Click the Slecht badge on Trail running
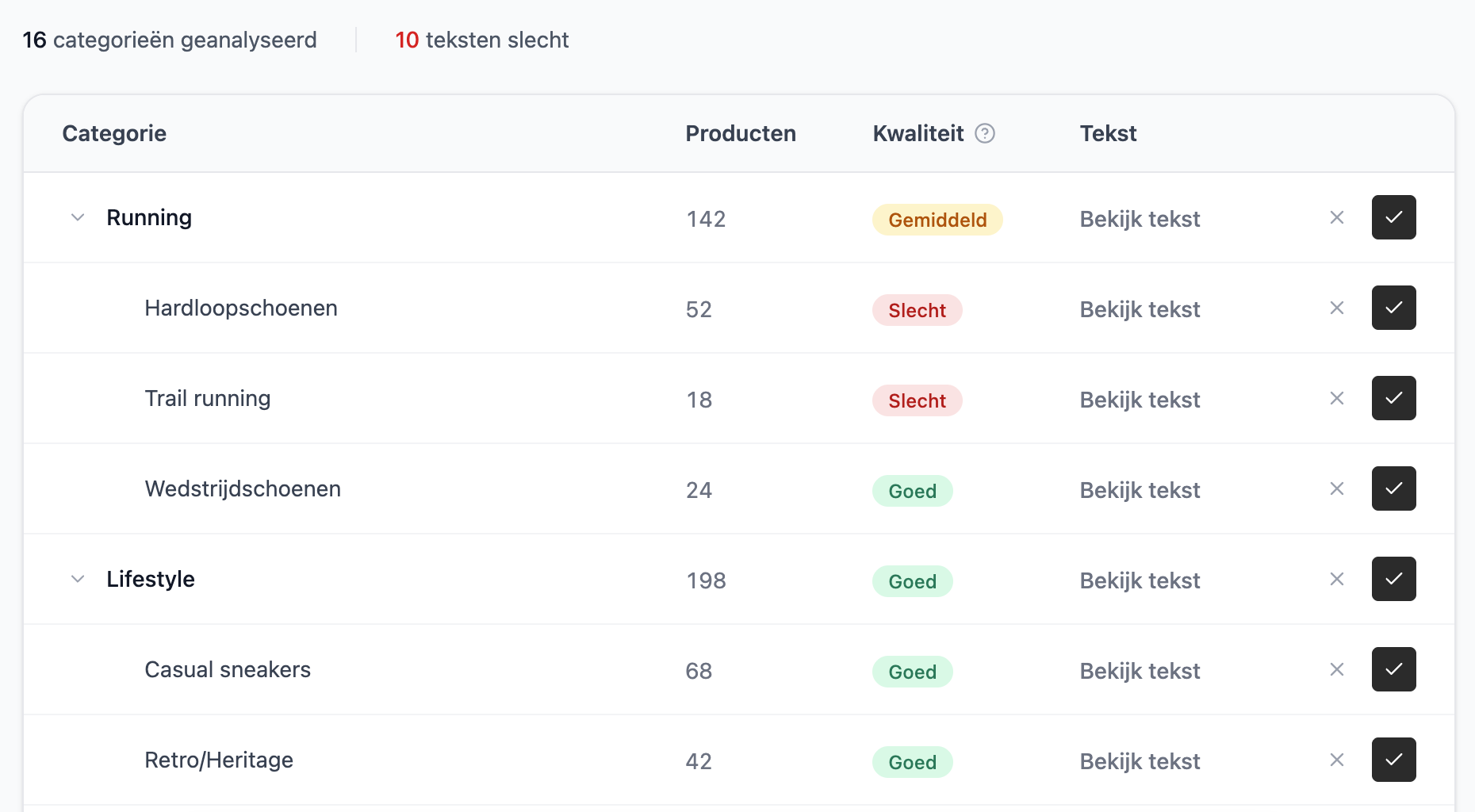The height and width of the screenshot is (812, 1475). (x=917, y=400)
